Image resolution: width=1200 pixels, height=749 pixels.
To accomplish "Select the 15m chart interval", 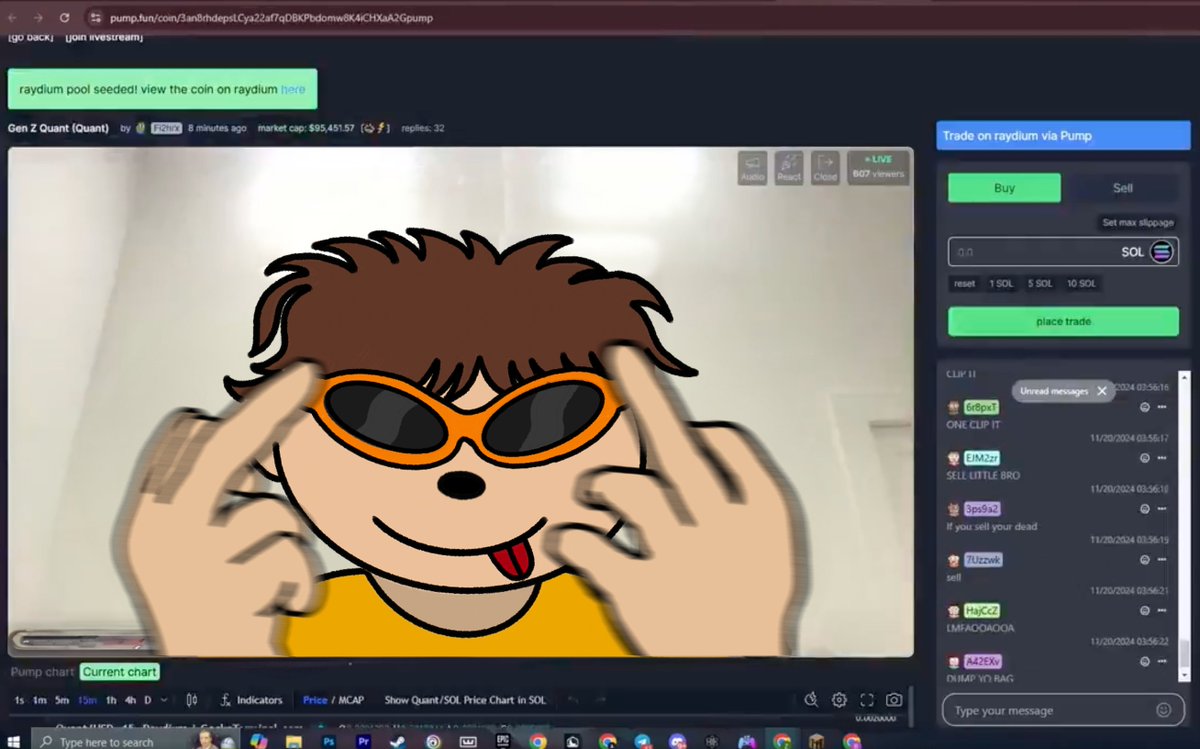I will click(87, 700).
